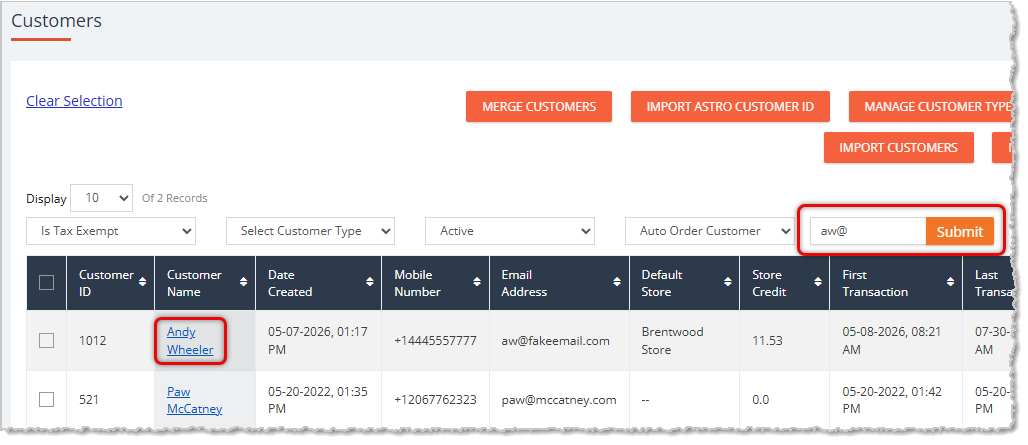
Task: Expand the Active status dropdown
Action: (510, 231)
